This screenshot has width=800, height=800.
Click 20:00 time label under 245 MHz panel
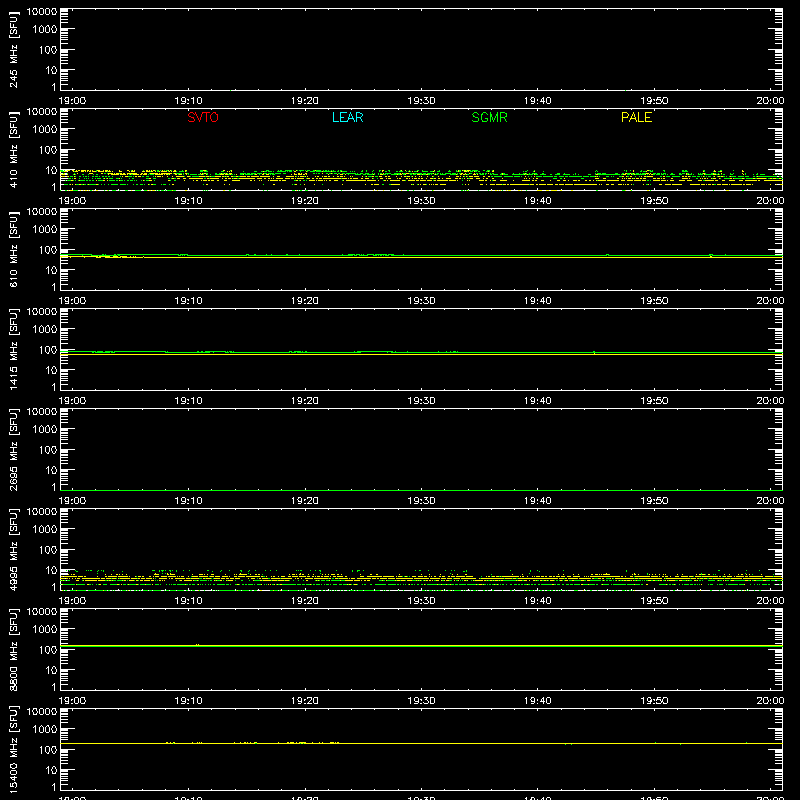770,101
